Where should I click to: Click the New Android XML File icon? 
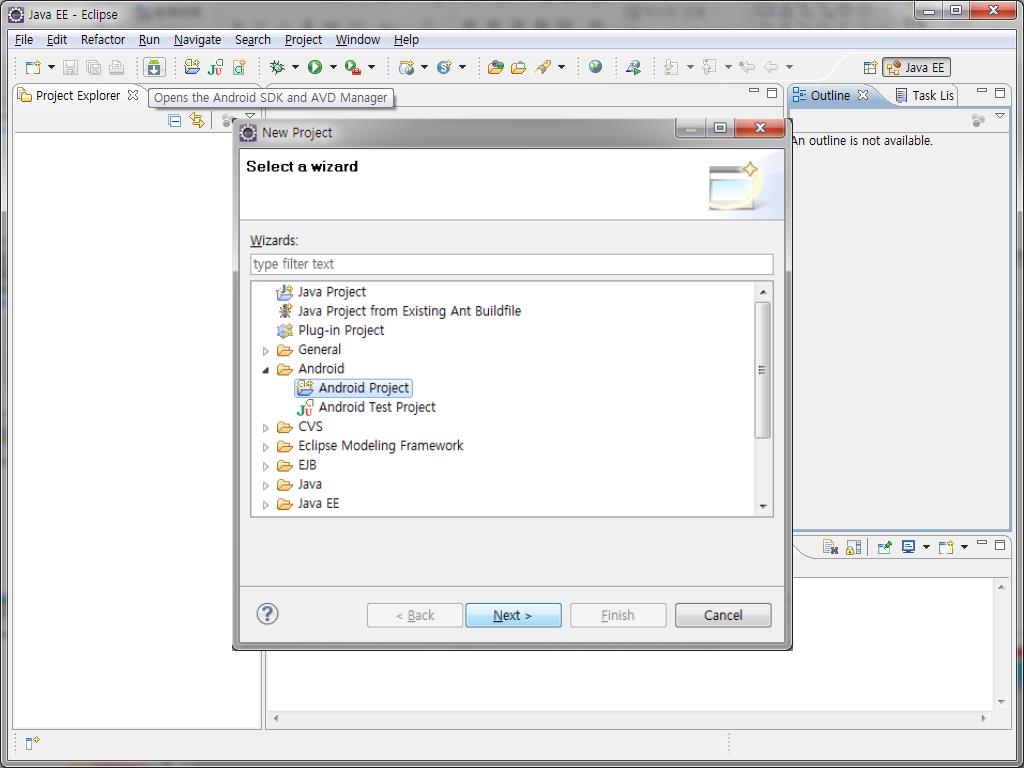pos(239,67)
